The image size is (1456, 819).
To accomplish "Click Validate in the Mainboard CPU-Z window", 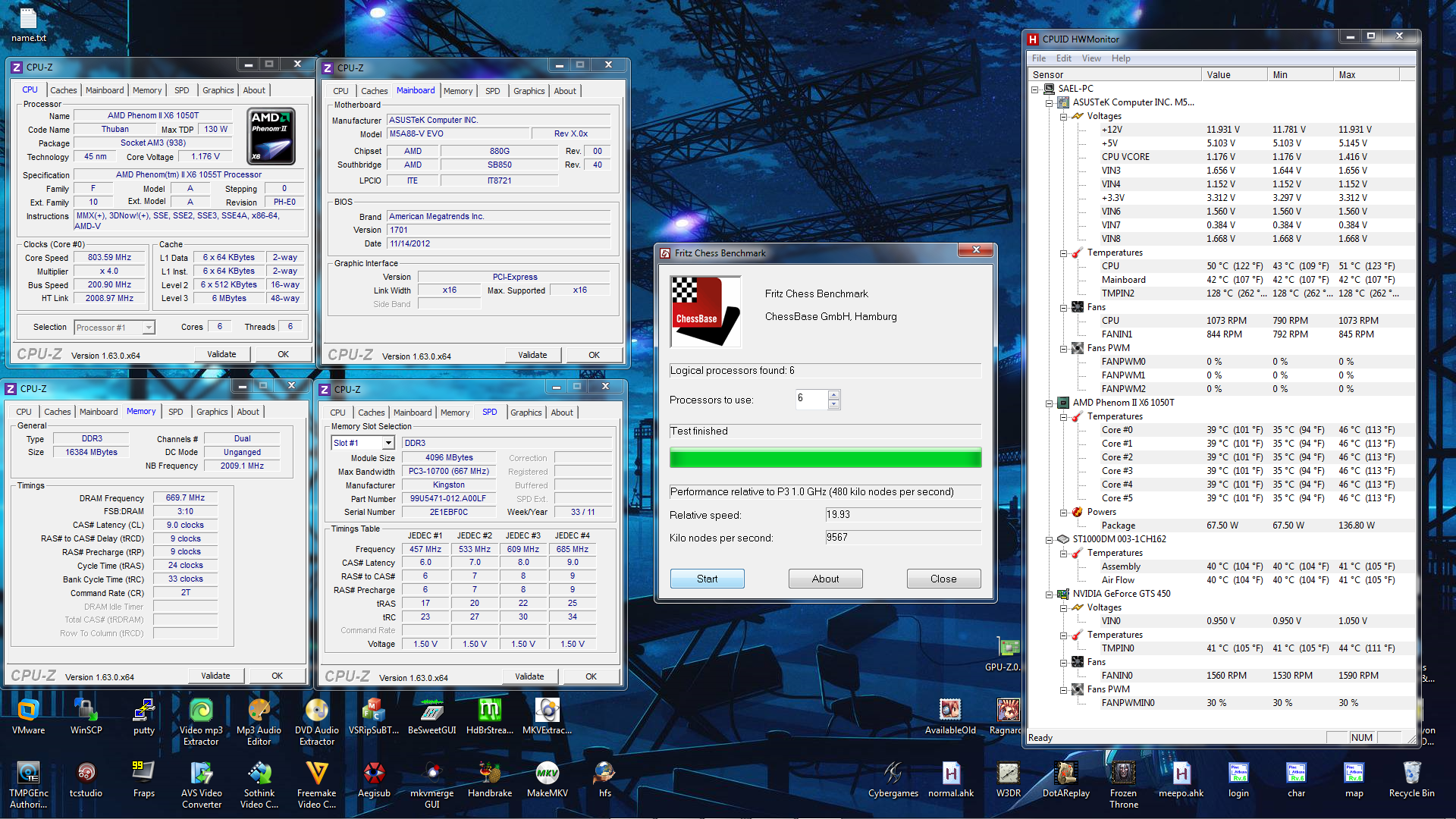I will (532, 355).
